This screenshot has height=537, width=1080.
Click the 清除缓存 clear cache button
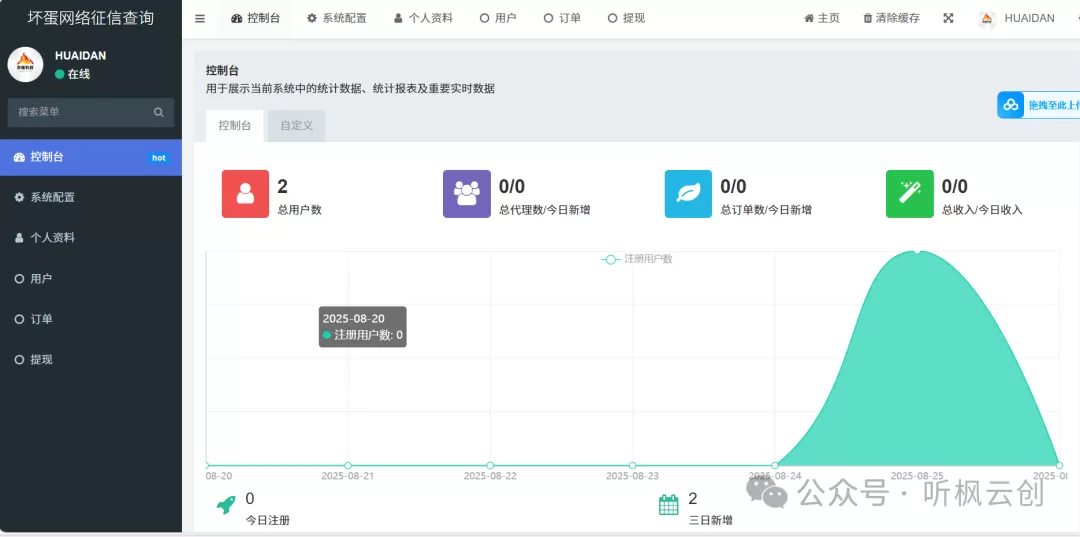(891, 18)
